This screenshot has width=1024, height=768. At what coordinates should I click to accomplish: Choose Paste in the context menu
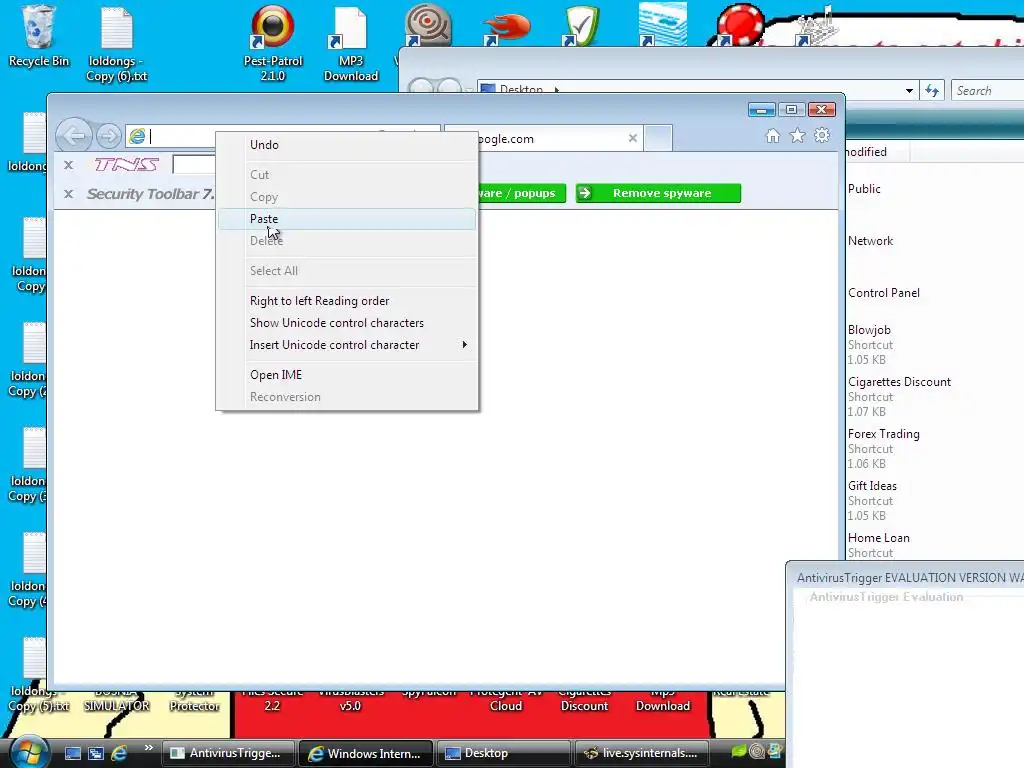pyautogui.click(x=347, y=219)
